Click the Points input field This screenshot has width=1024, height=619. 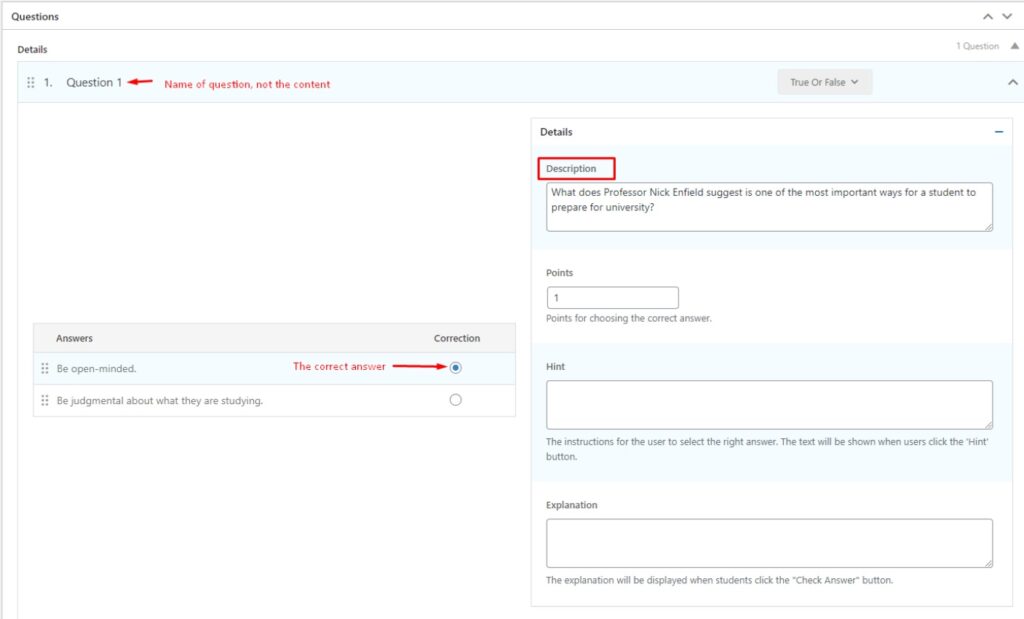tap(612, 298)
